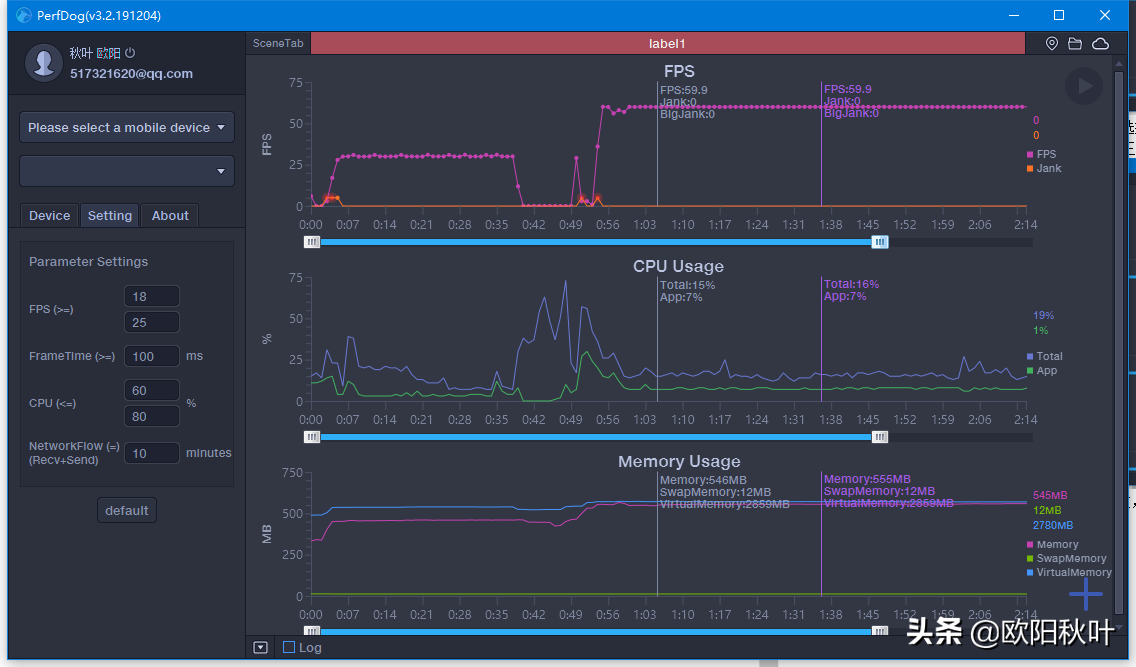The width and height of the screenshot is (1136, 667).
Task: Toggle the App series in the CPU legend
Action: [1042, 370]
